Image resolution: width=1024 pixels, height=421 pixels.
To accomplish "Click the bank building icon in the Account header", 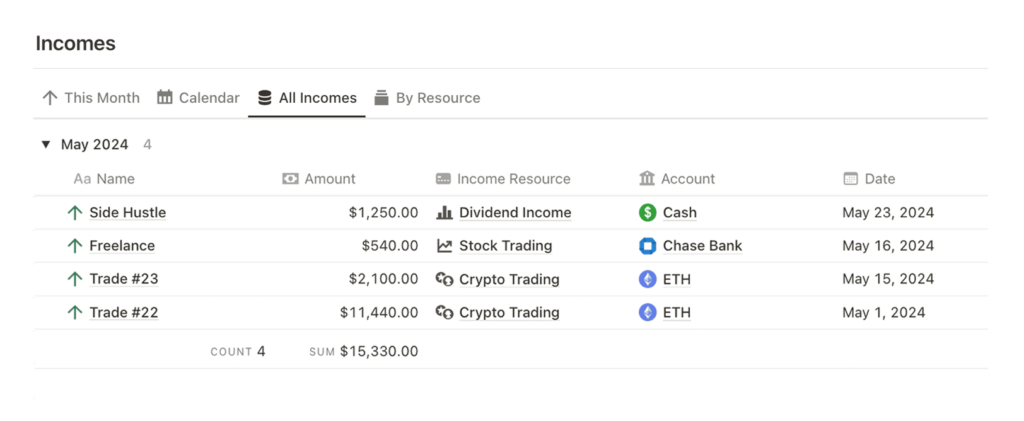I will (x=647, y=178).
